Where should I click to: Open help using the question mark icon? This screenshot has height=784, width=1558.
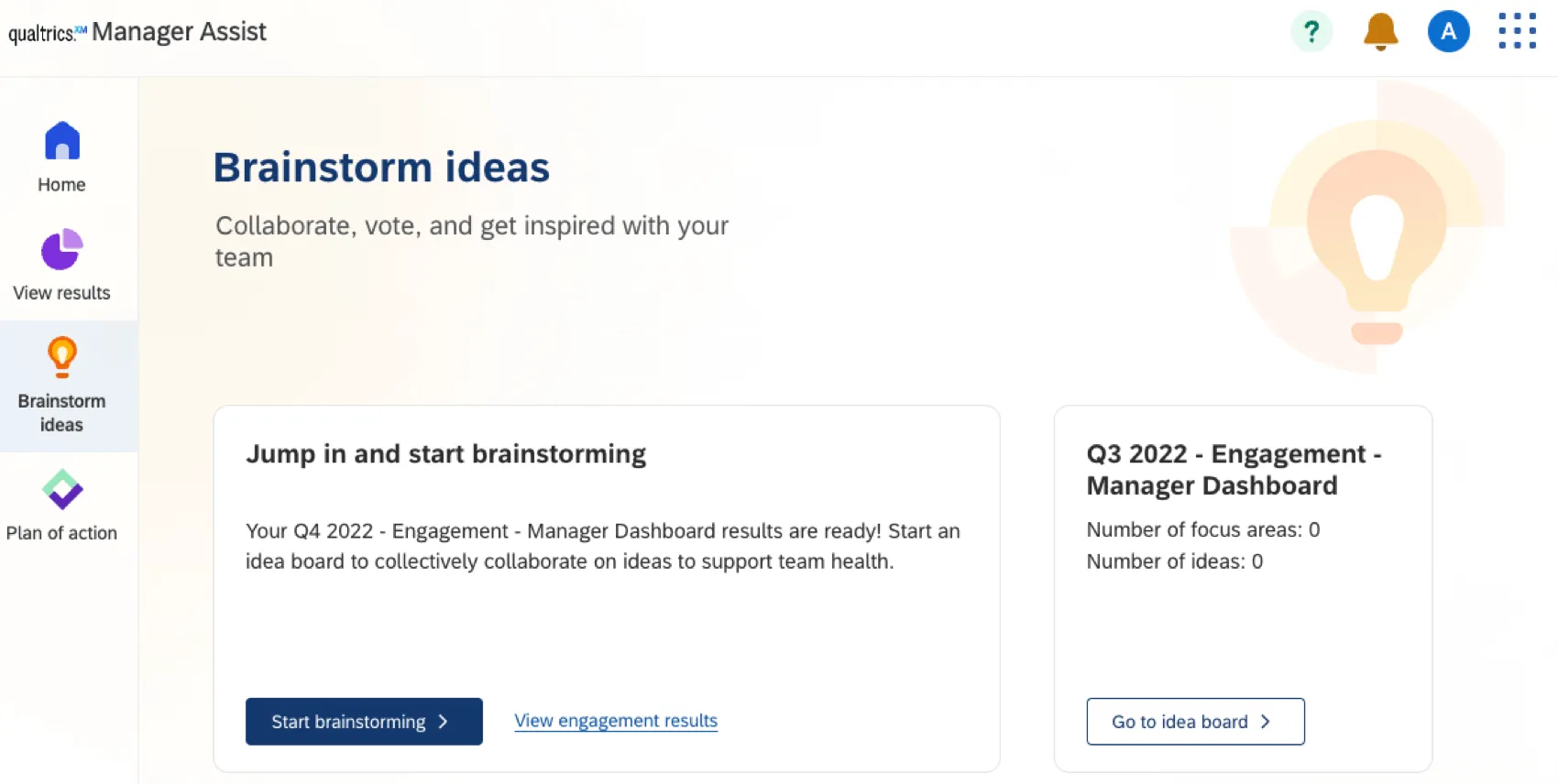(1311, 31)
